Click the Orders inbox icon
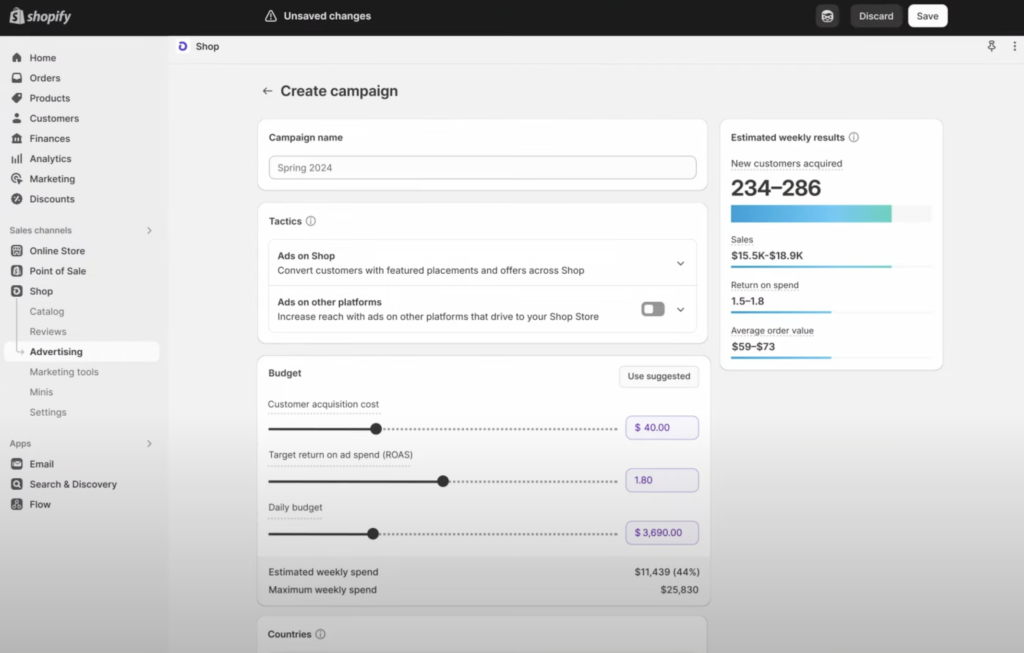This screenshot has height=653, width=1024. tap(17, 78)
